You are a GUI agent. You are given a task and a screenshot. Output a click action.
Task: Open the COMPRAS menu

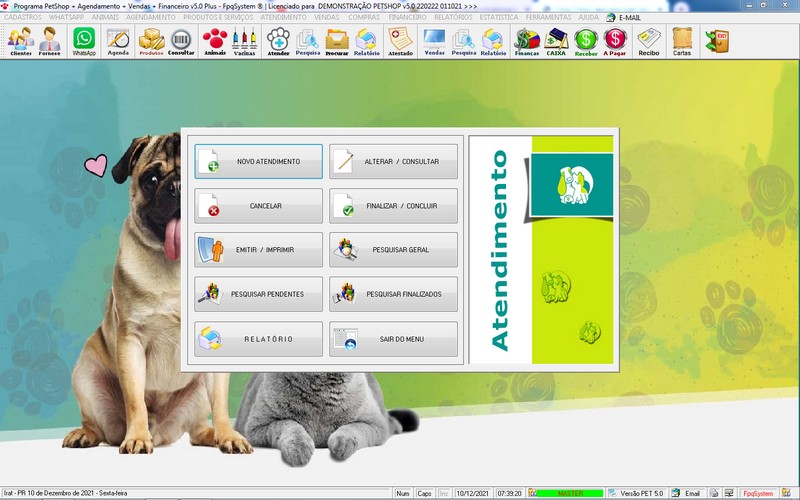[364, 17]
